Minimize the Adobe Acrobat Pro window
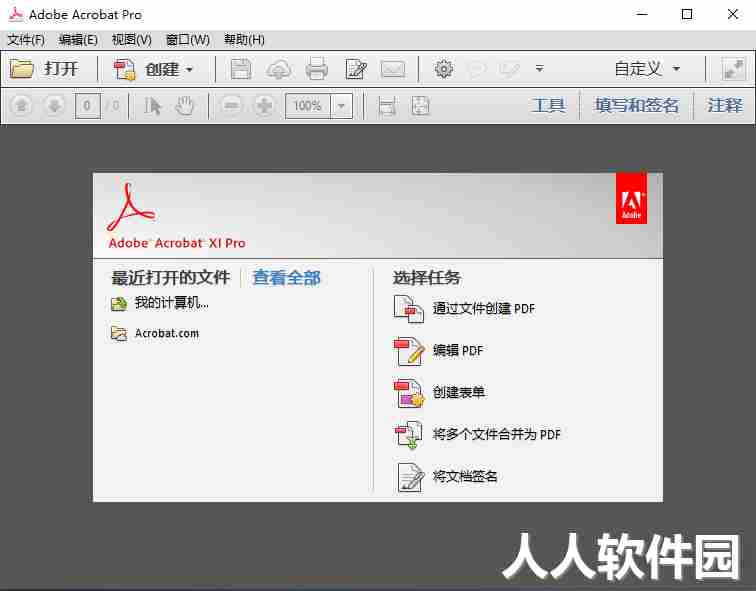 (642, 14)
